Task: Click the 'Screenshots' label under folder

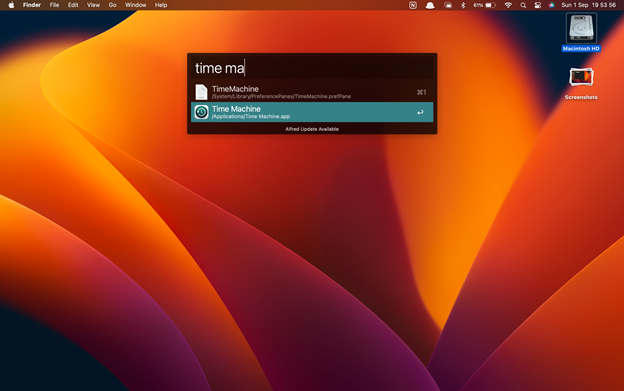Action: coord(581,97)
